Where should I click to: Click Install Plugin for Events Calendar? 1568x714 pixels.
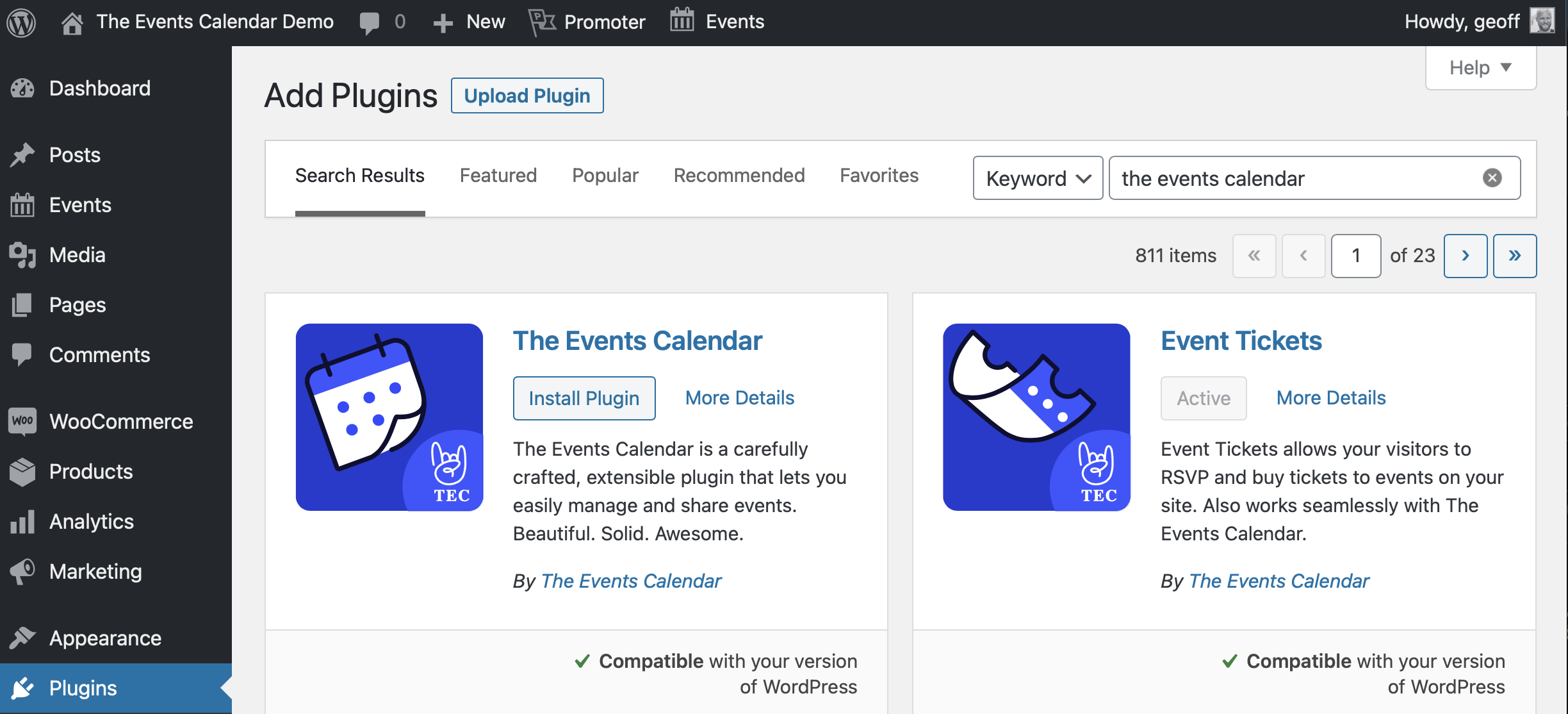(x=584, y=398)
